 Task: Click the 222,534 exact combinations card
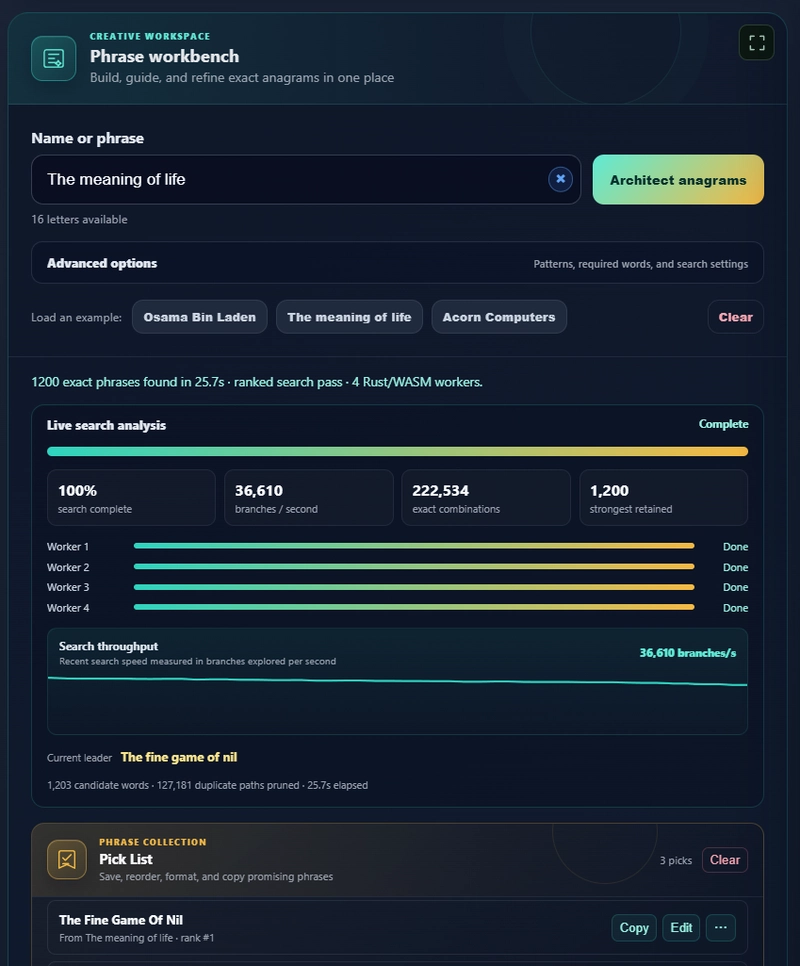486,498
